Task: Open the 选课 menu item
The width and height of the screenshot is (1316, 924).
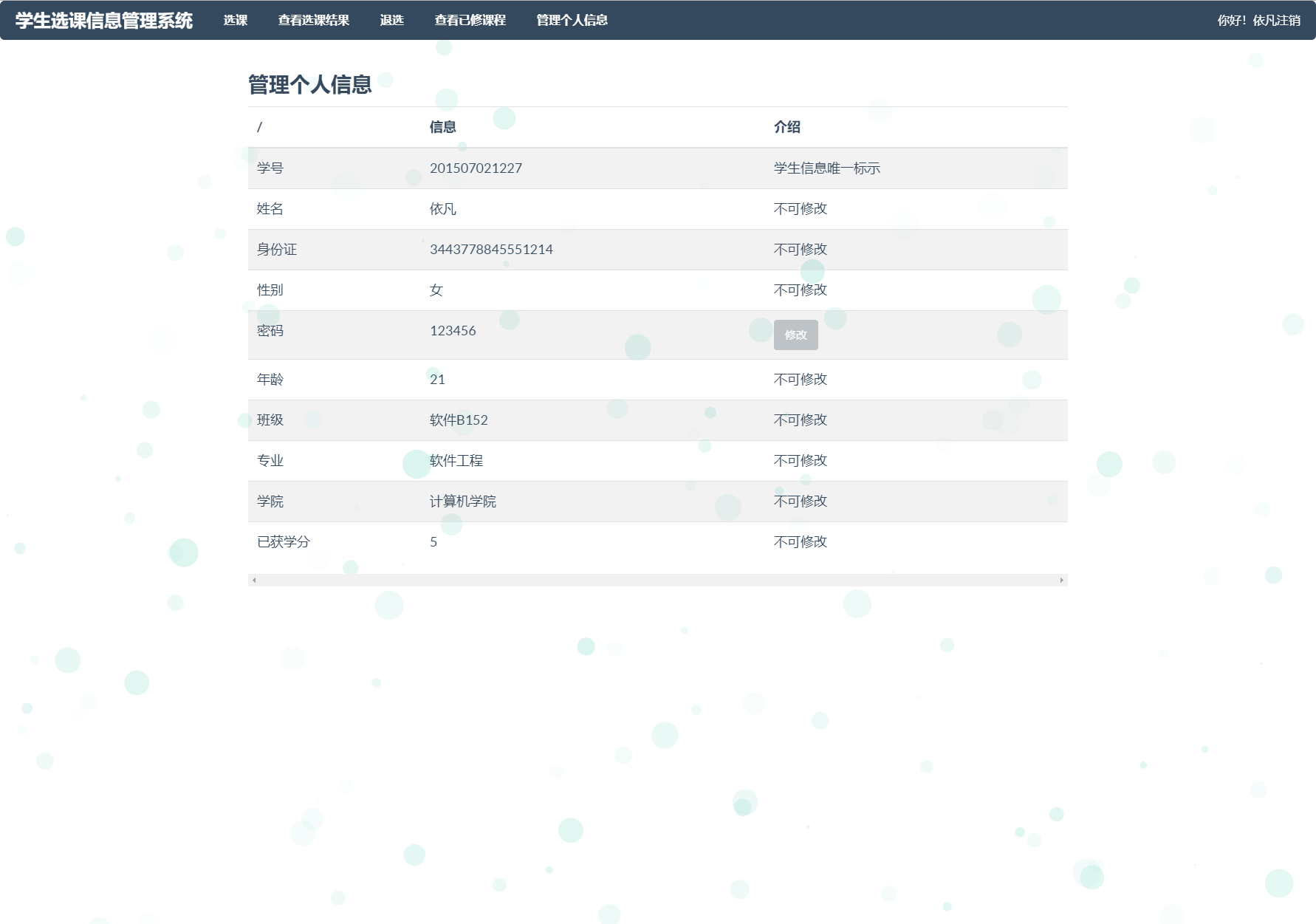Action: pyautogui.click(x=235, y=21)
